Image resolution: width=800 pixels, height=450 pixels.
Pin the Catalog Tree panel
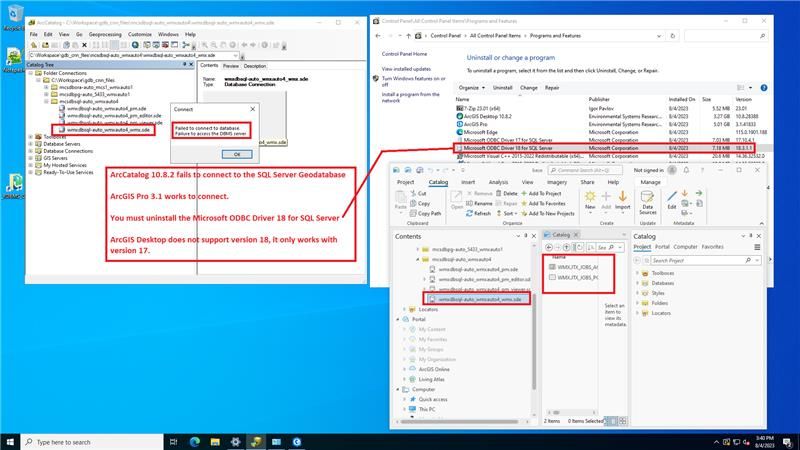[184, 64]
